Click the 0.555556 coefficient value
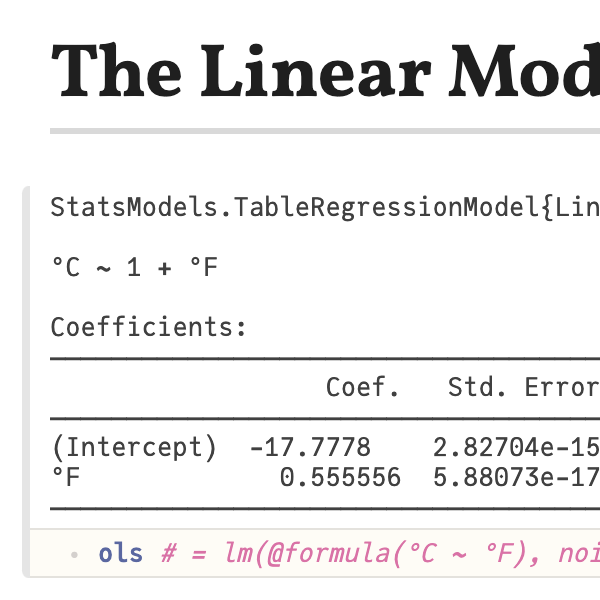The image size is (600, 600). (340, 477)
